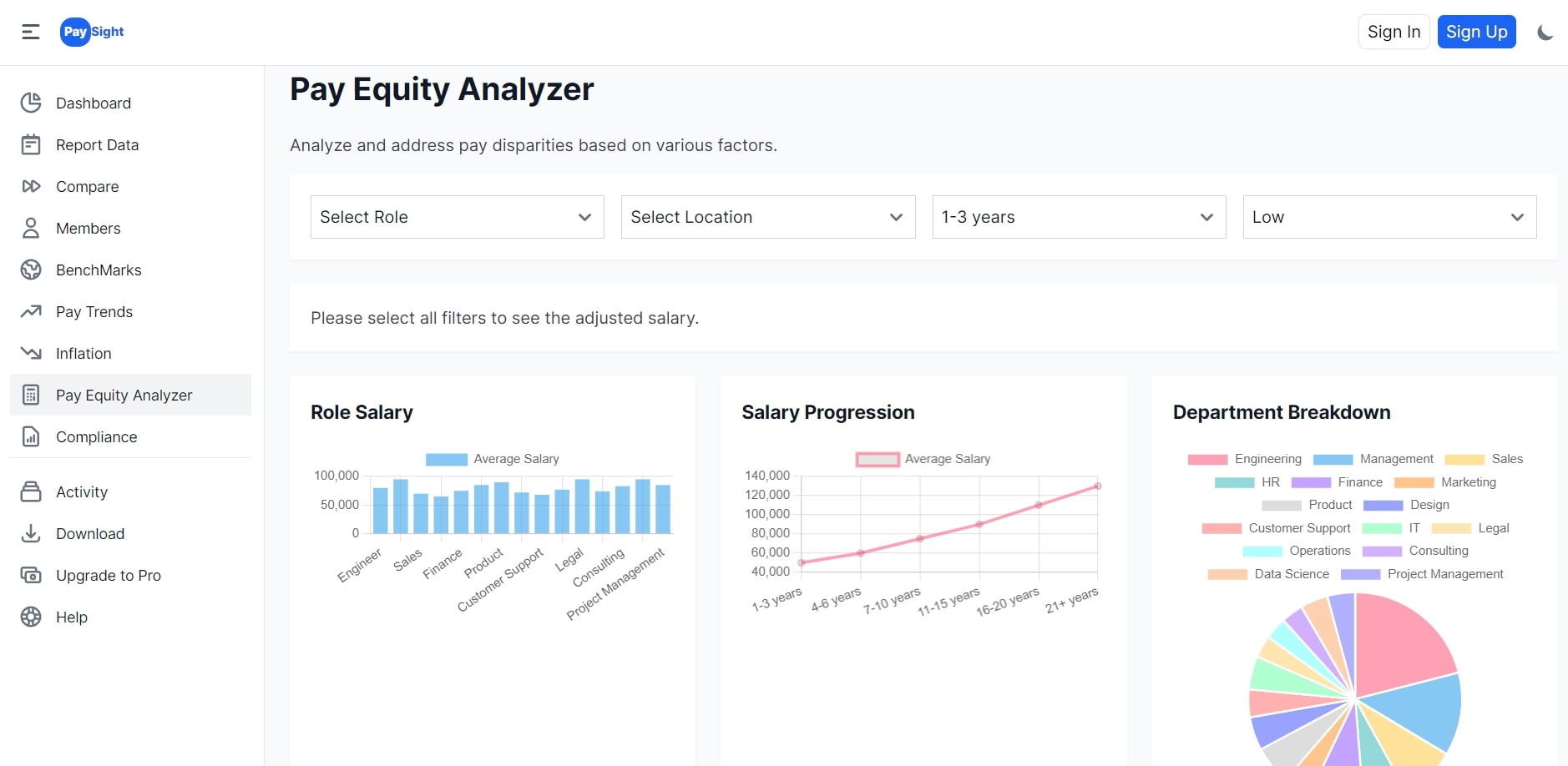Click the Inflation downward arrow icon
The image size is (1568, 766).
31,353
